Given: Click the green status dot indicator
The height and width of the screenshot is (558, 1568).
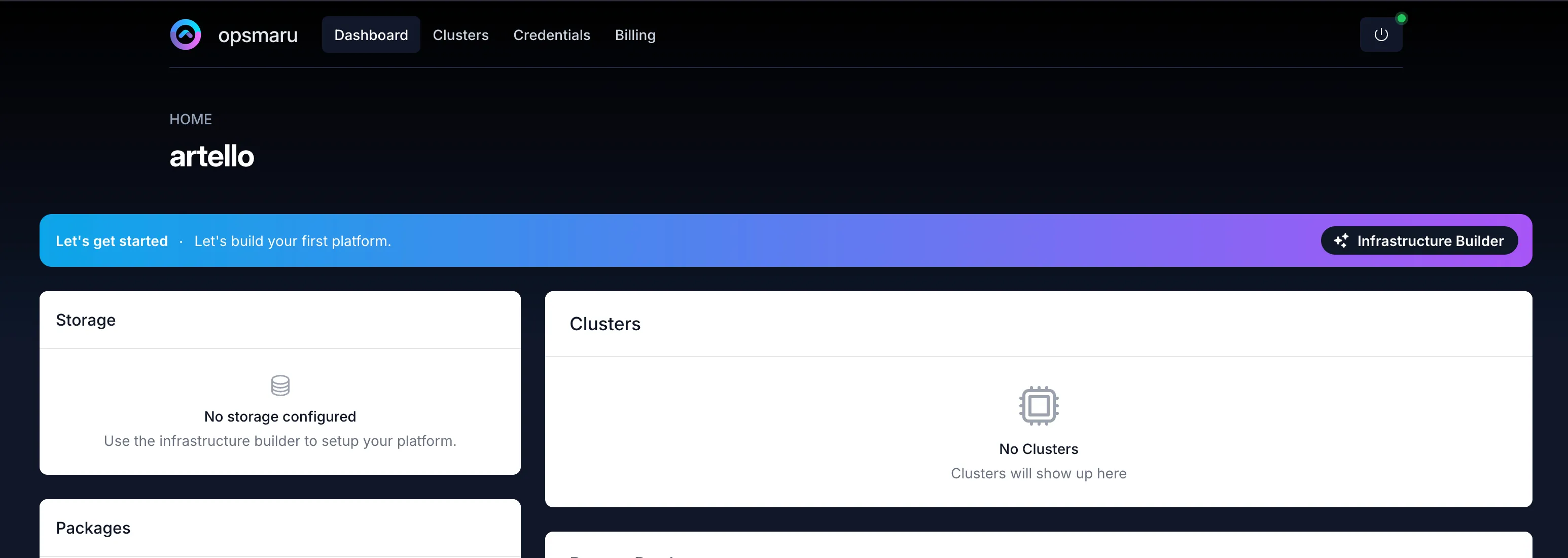Looking at the screenshot, I should (x=1401, y=18).
